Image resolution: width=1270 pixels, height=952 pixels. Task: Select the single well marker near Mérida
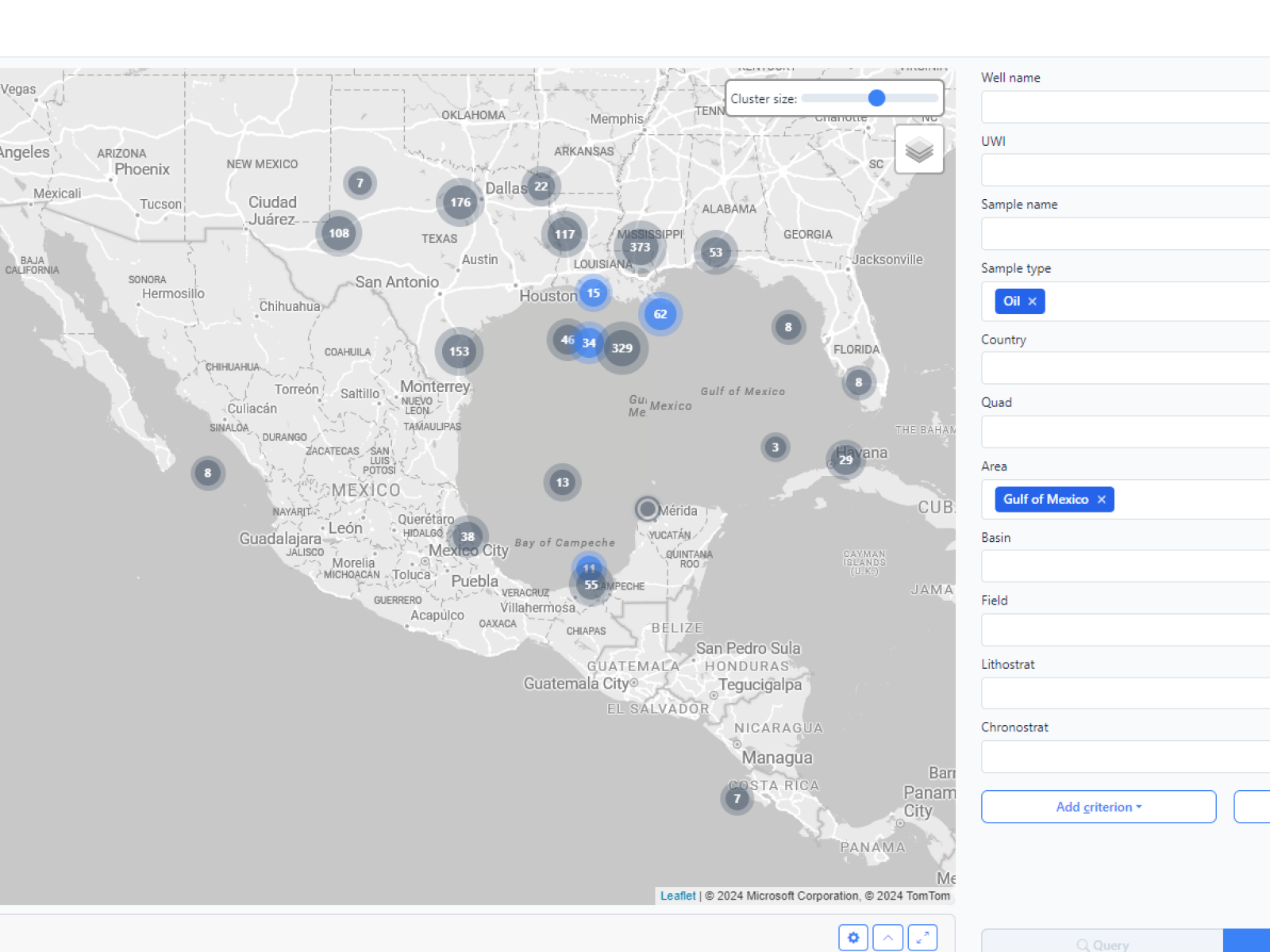point(647,509)
